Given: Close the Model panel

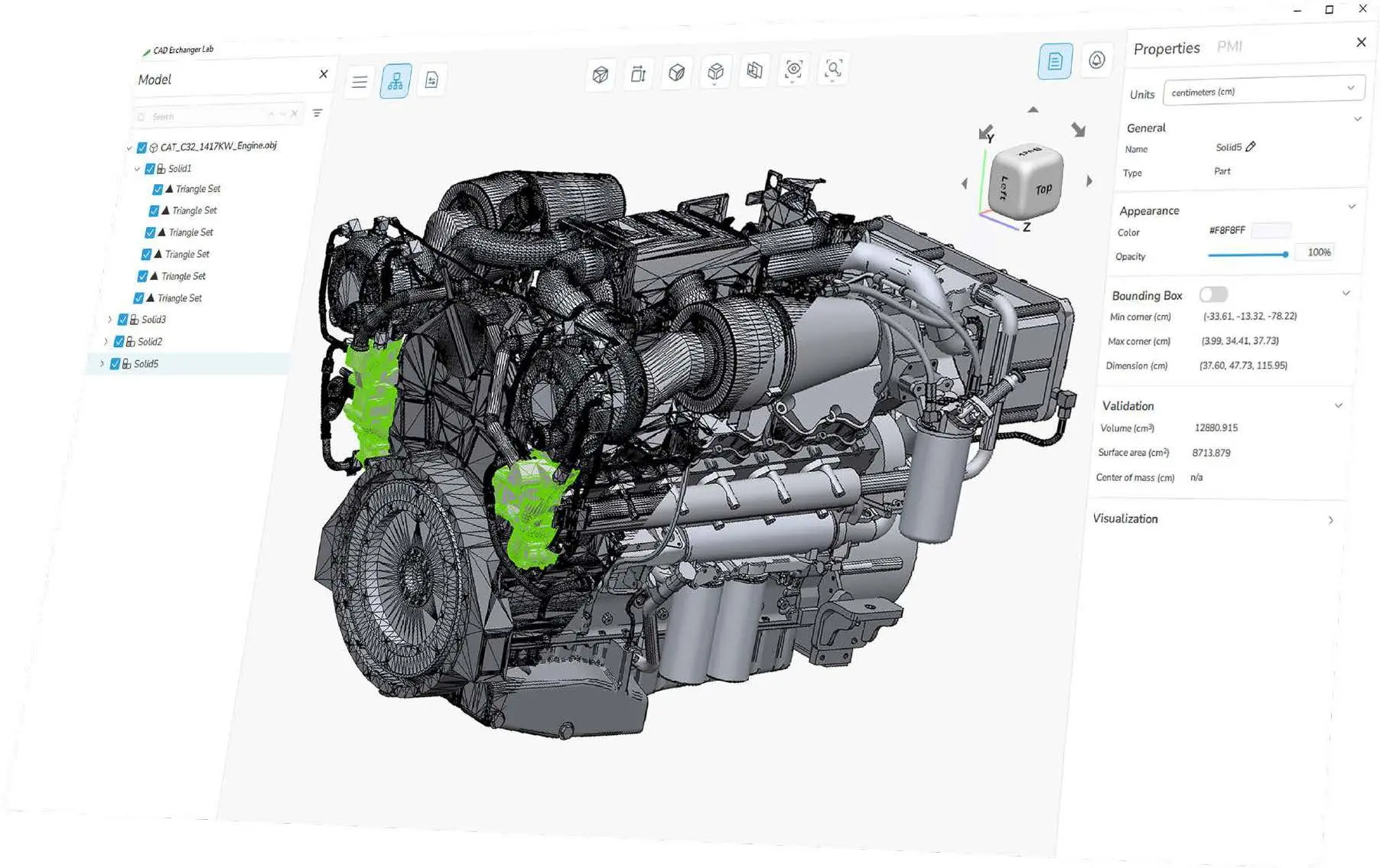Looking at the screenshot, I should (x=324, y=74).
